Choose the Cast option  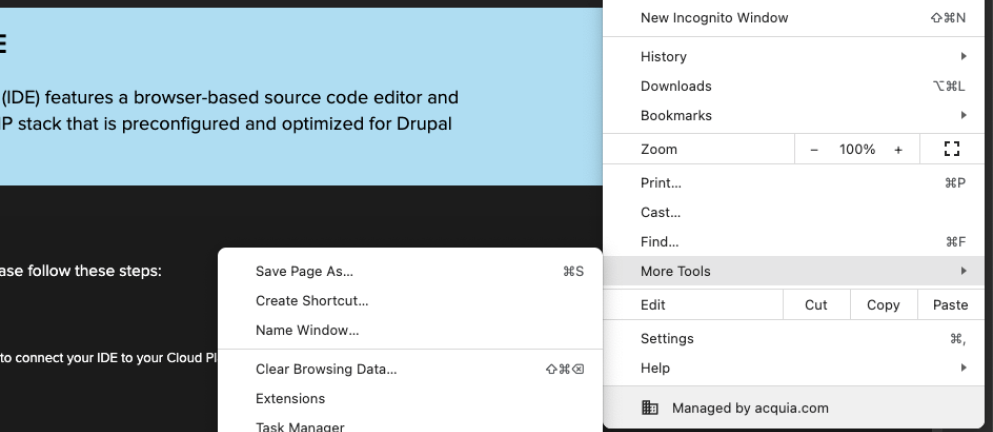pyautogui.click(x=660, y=213)
